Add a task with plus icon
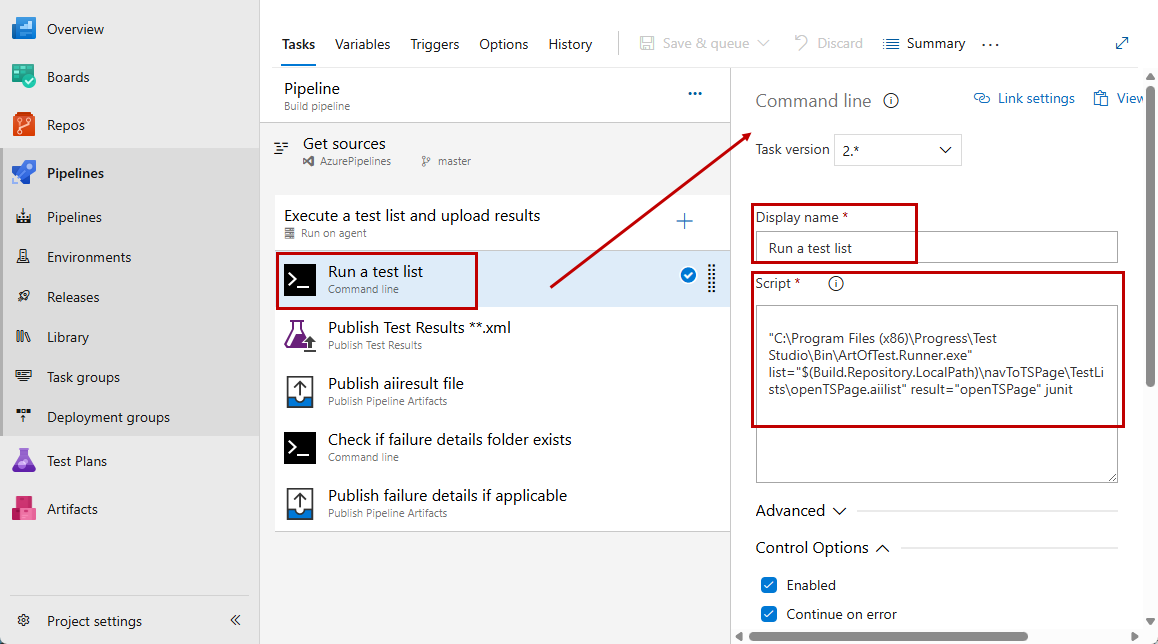Screen dimensions: 1158x644 tap(685, 221)
